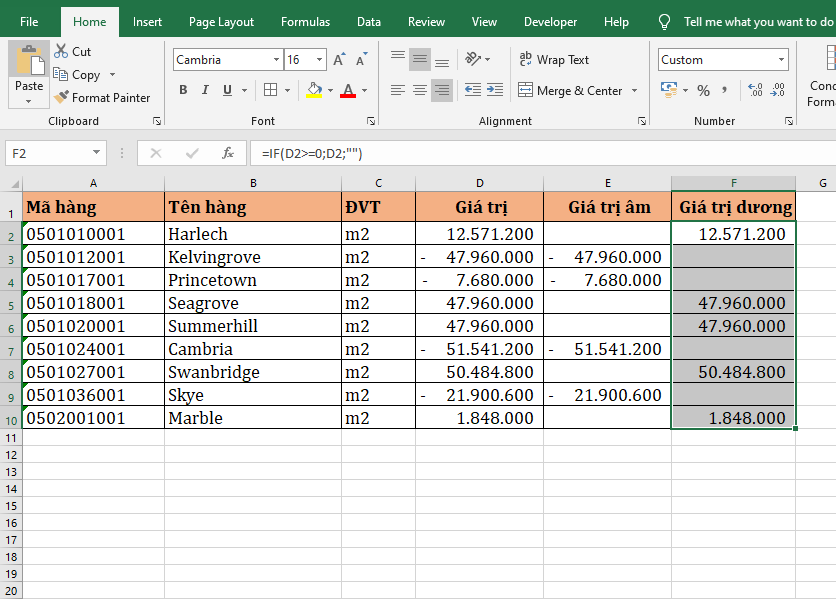Click the Cut scissors icon
This screenshot has width=836, height=599.
pyautogui.click(x=62, y=51)
